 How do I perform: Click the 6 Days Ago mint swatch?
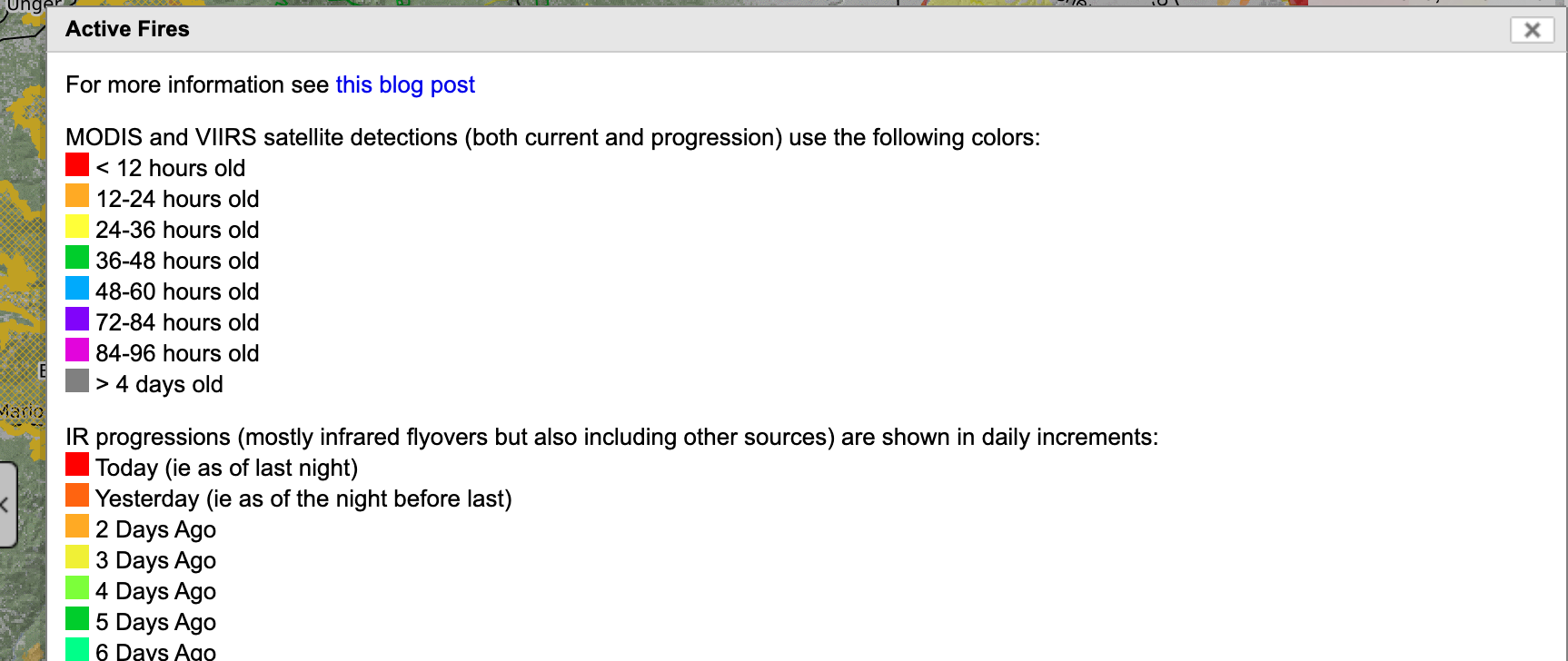(x=77, y=649)
